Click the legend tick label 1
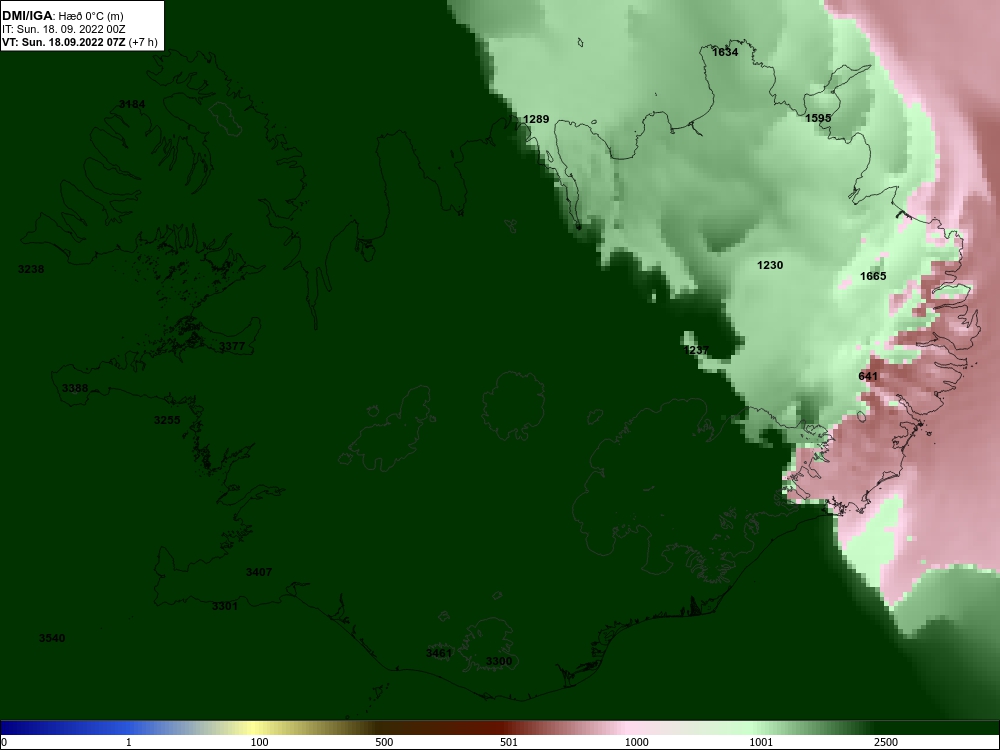 128,742
